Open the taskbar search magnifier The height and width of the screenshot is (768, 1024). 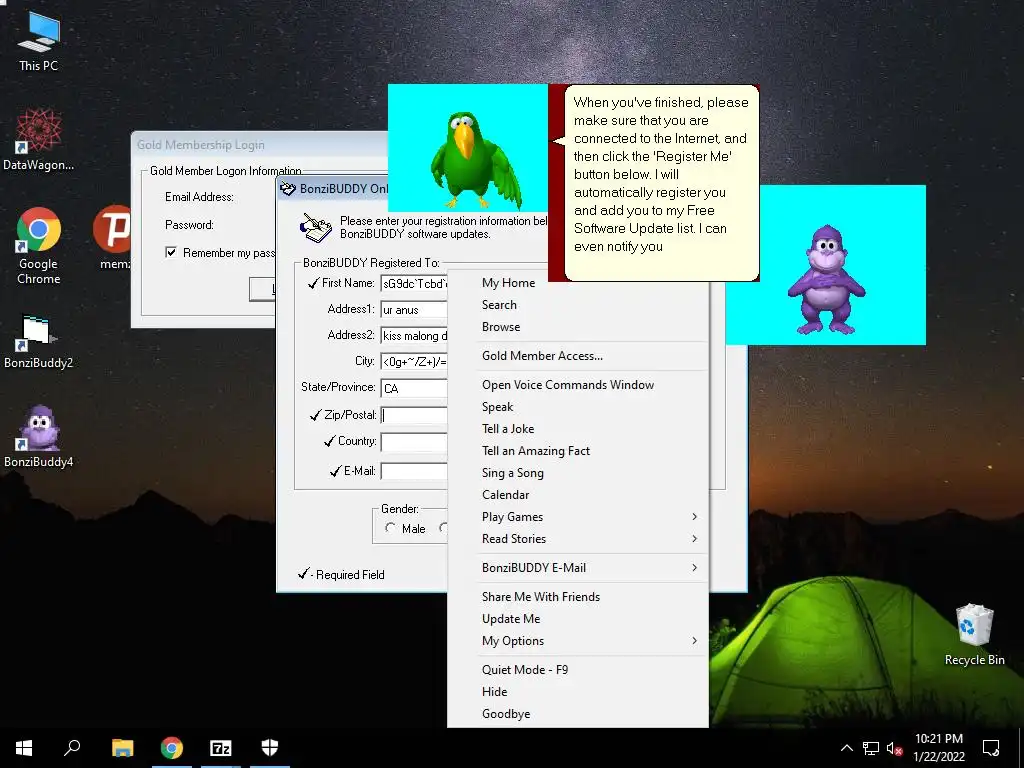[72, 748]
